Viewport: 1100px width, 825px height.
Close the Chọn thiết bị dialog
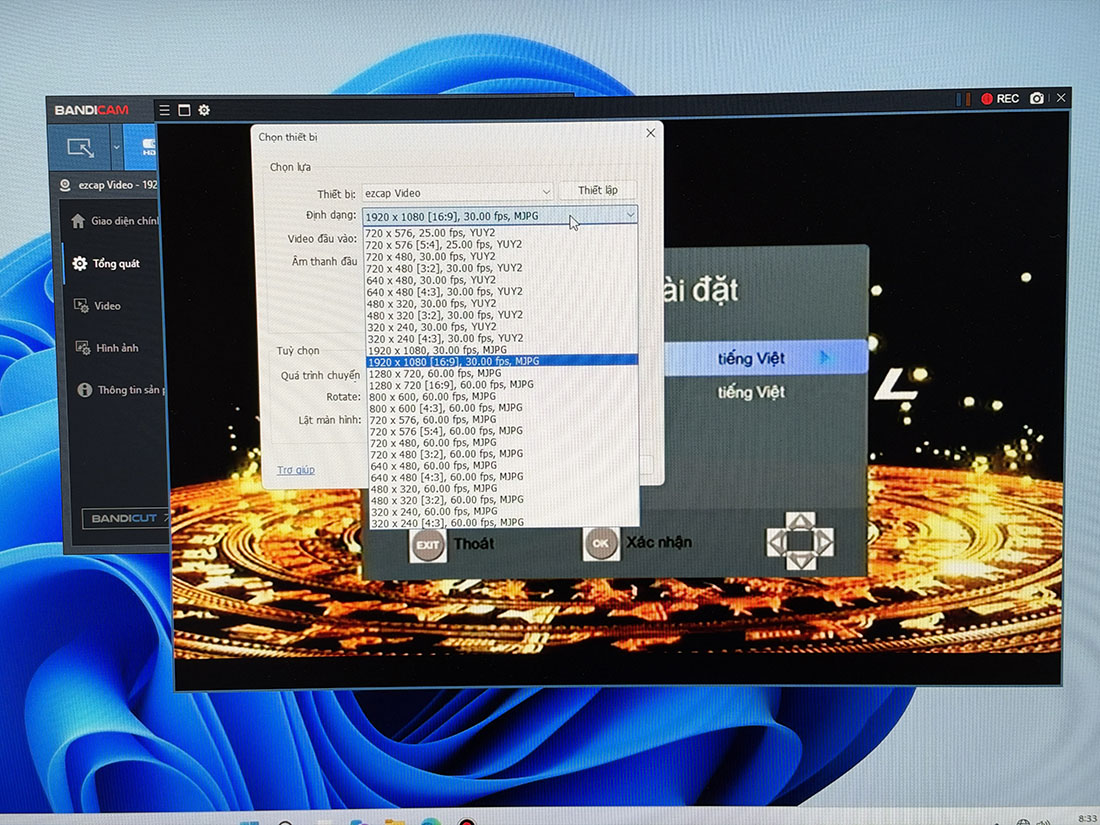coord(650,133)
